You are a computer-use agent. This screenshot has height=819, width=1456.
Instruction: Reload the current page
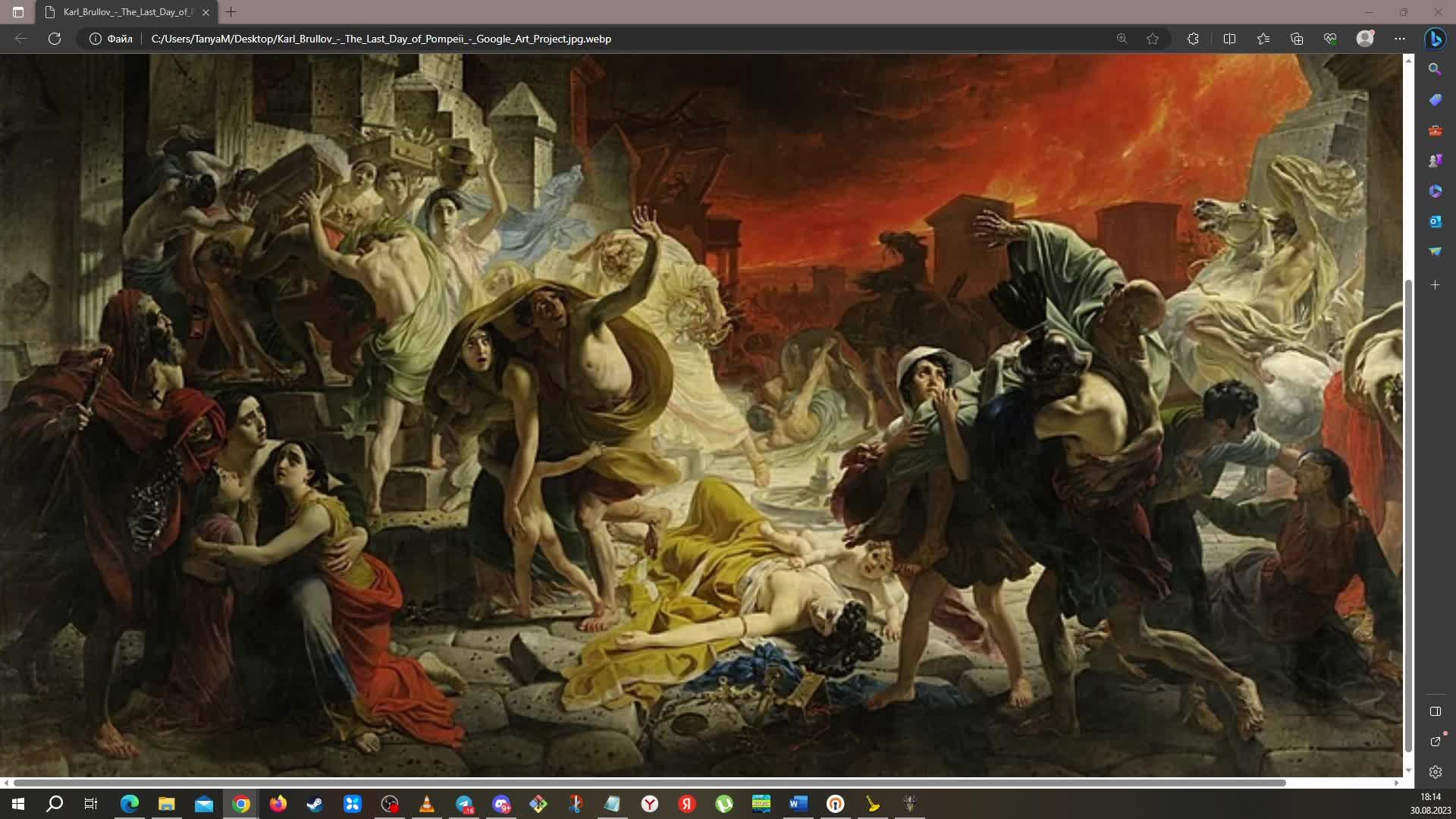tap(55, 39)
